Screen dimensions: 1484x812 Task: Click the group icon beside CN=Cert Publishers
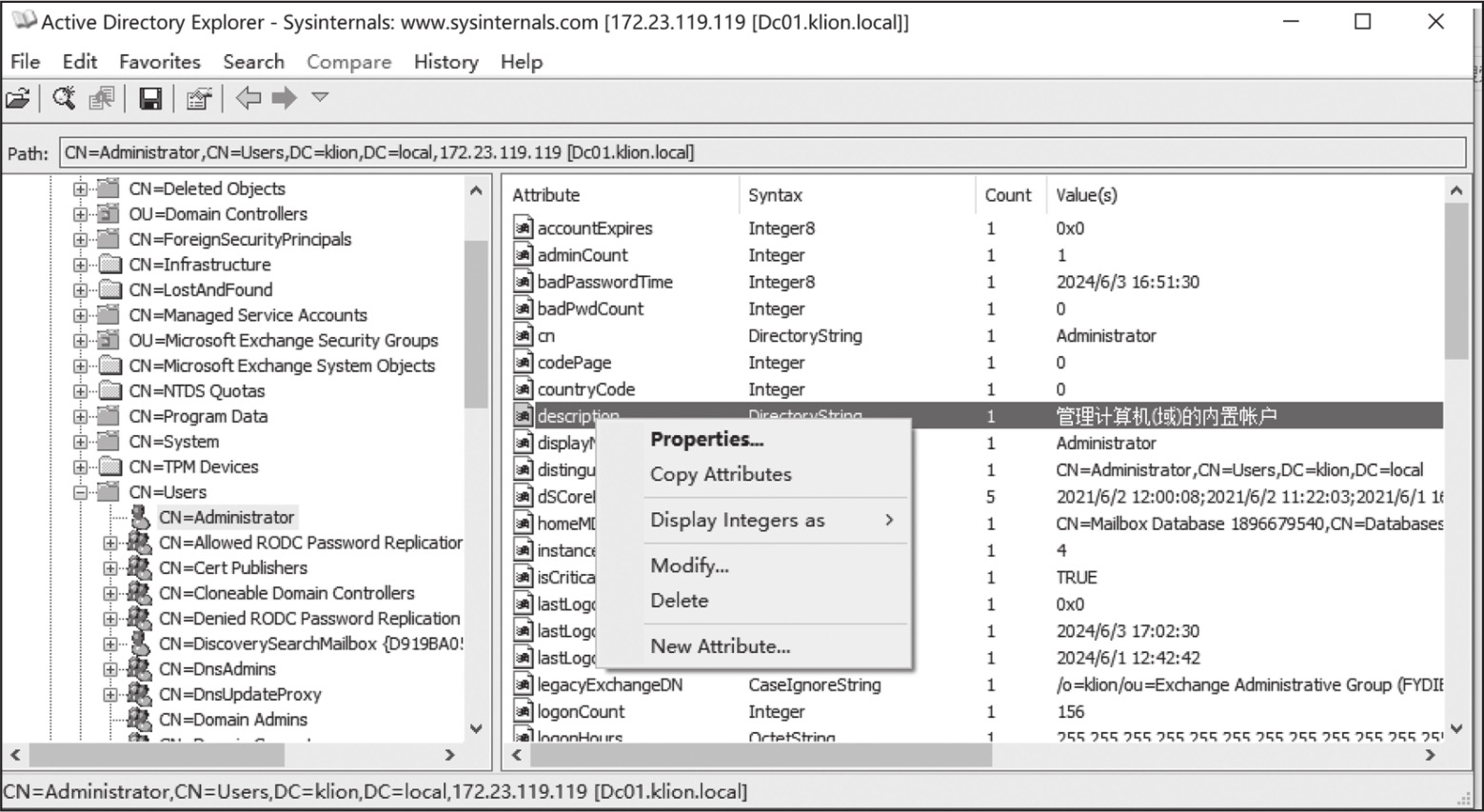pos(140,567)
